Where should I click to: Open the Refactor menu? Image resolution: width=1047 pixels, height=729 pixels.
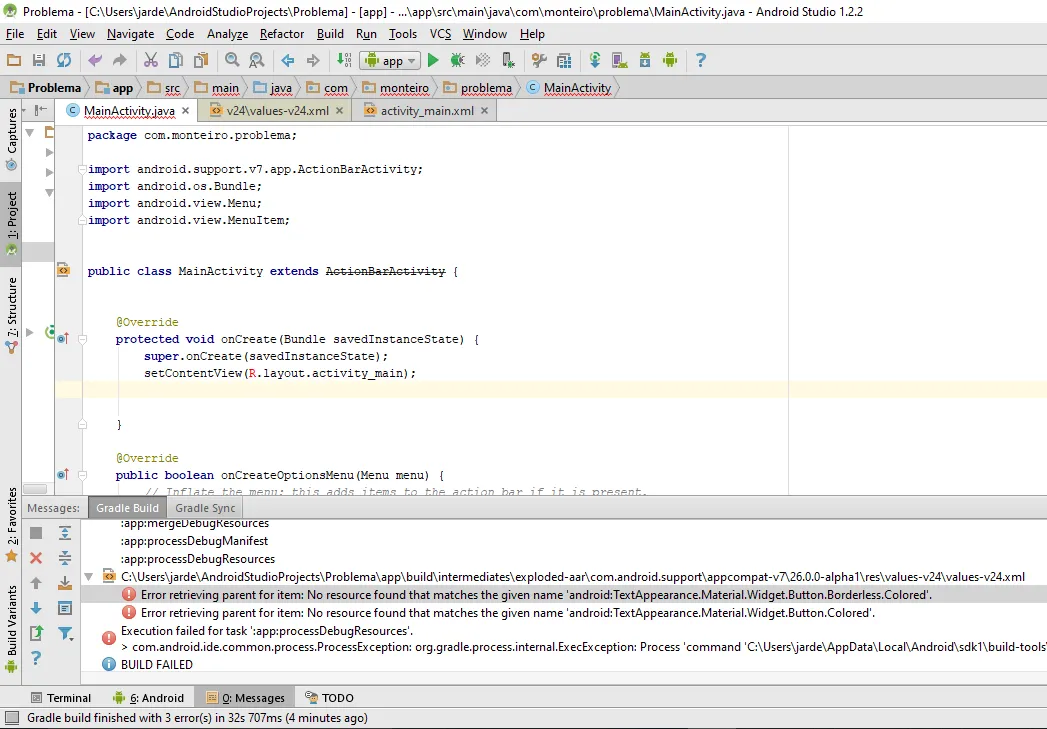pyautogui.click(x=282, y=34)
